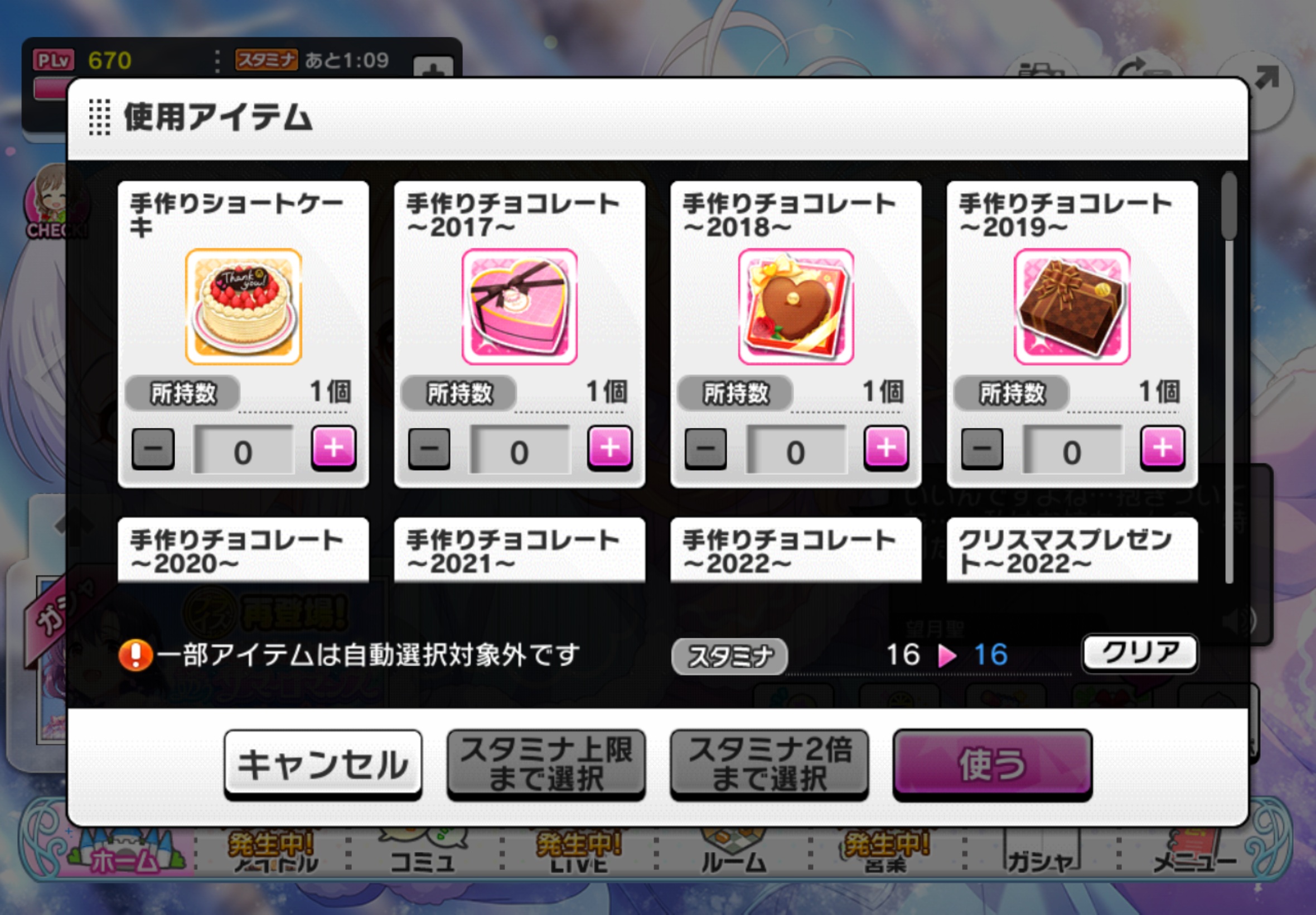Select the 2018 chocolate quantity field
This screenshot has height=915, width=1316.
(796, 450)
